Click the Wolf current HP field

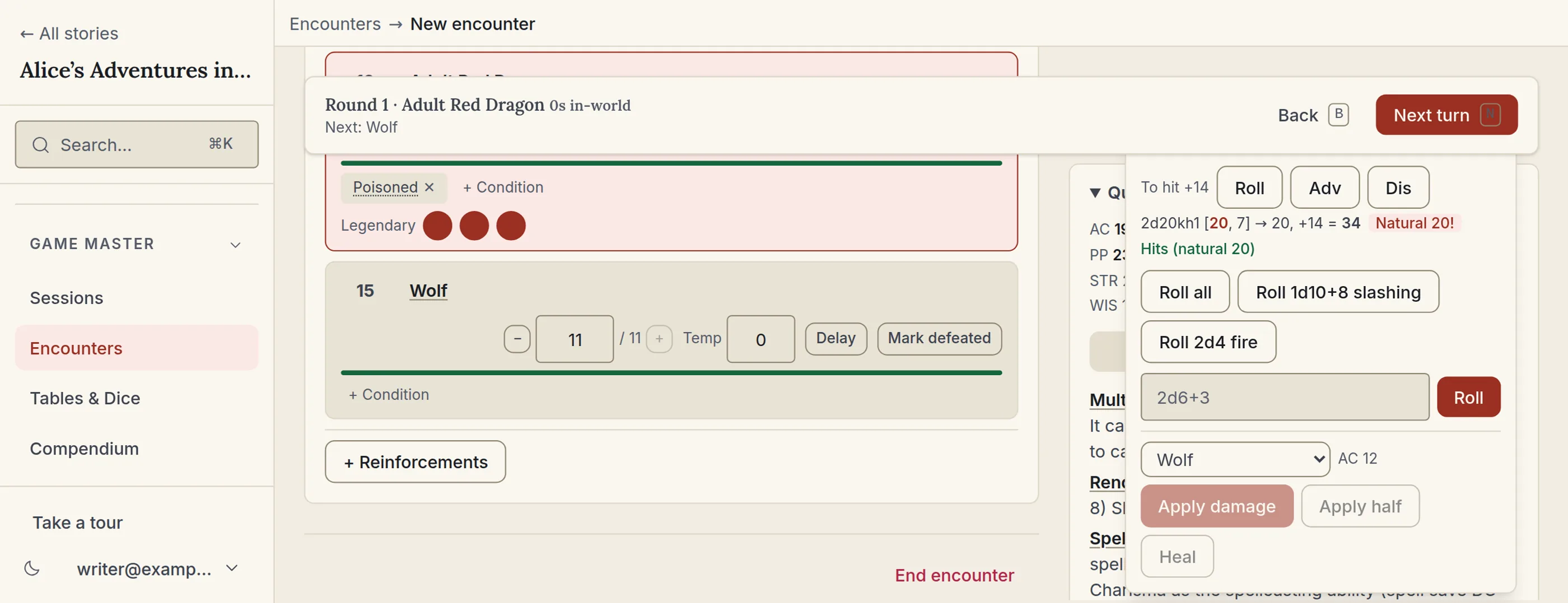click(x=575, y=339)
